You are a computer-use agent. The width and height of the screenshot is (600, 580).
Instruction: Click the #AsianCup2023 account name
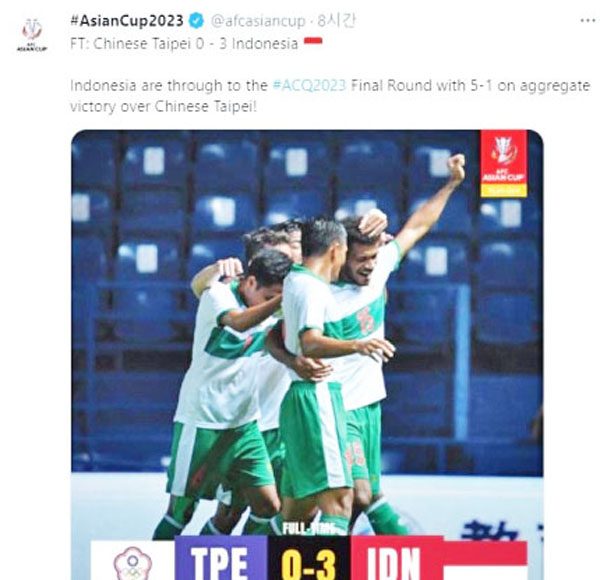[x=127, y=21]
